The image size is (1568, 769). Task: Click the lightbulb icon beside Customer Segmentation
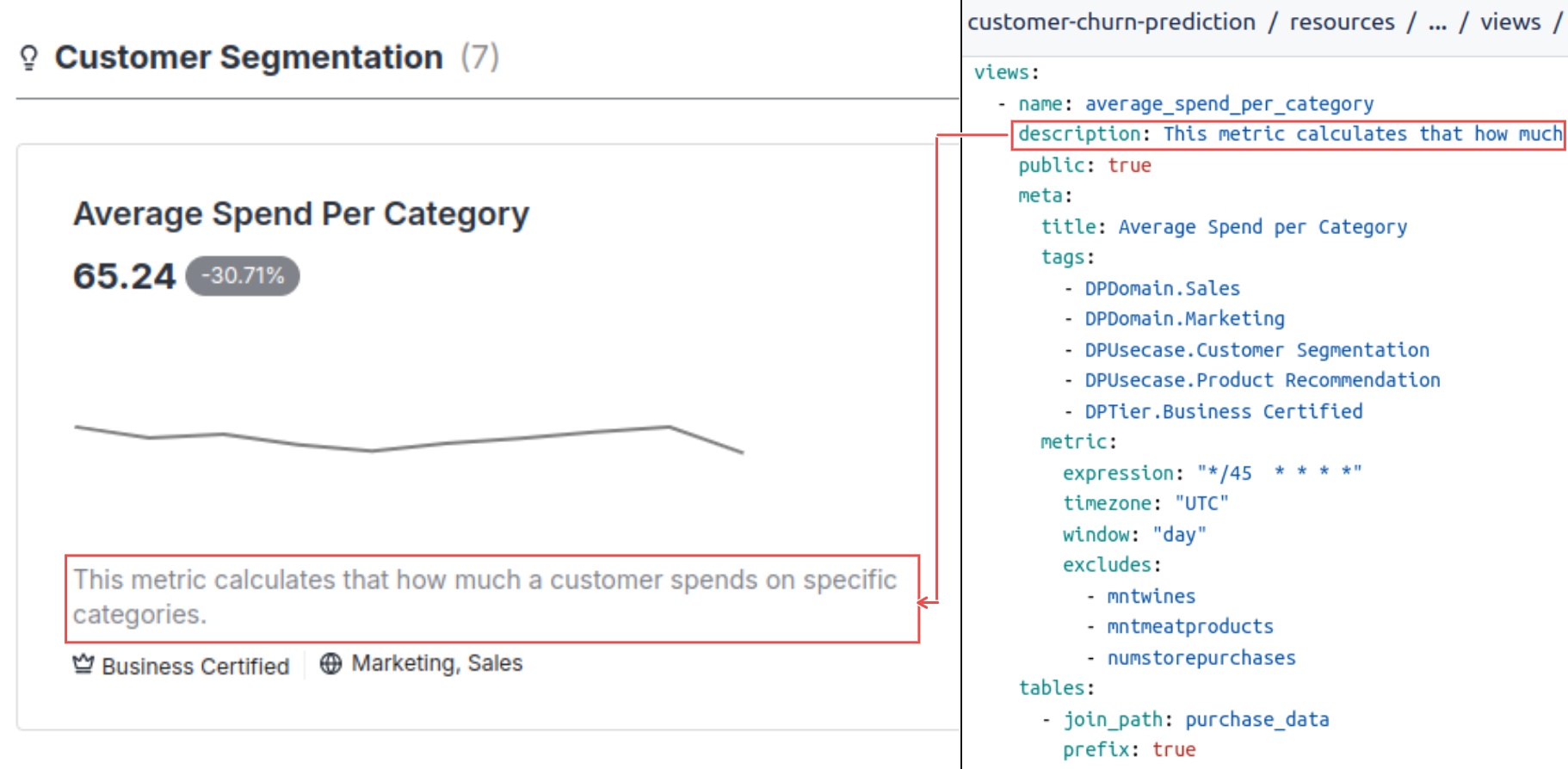tap(28, 58)
